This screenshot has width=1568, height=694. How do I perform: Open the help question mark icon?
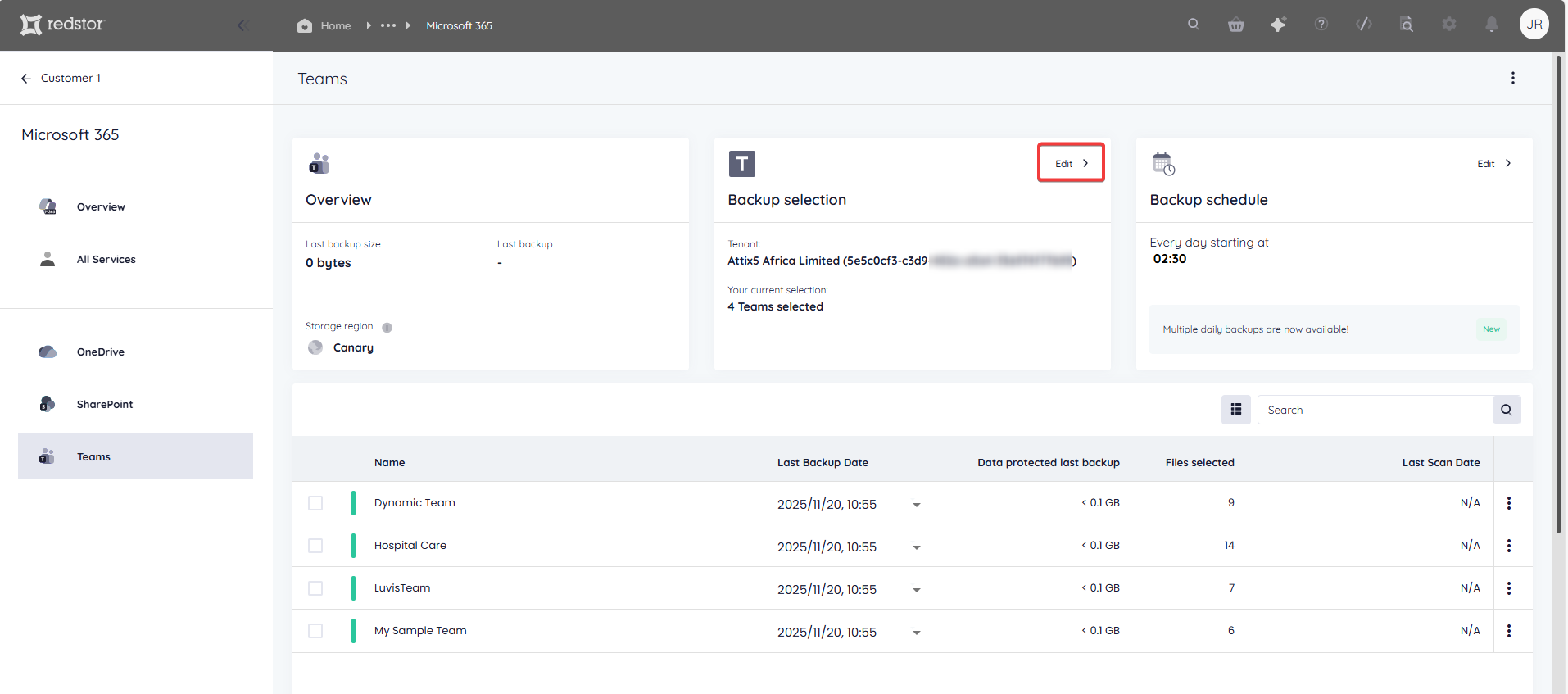point(1321,25)
